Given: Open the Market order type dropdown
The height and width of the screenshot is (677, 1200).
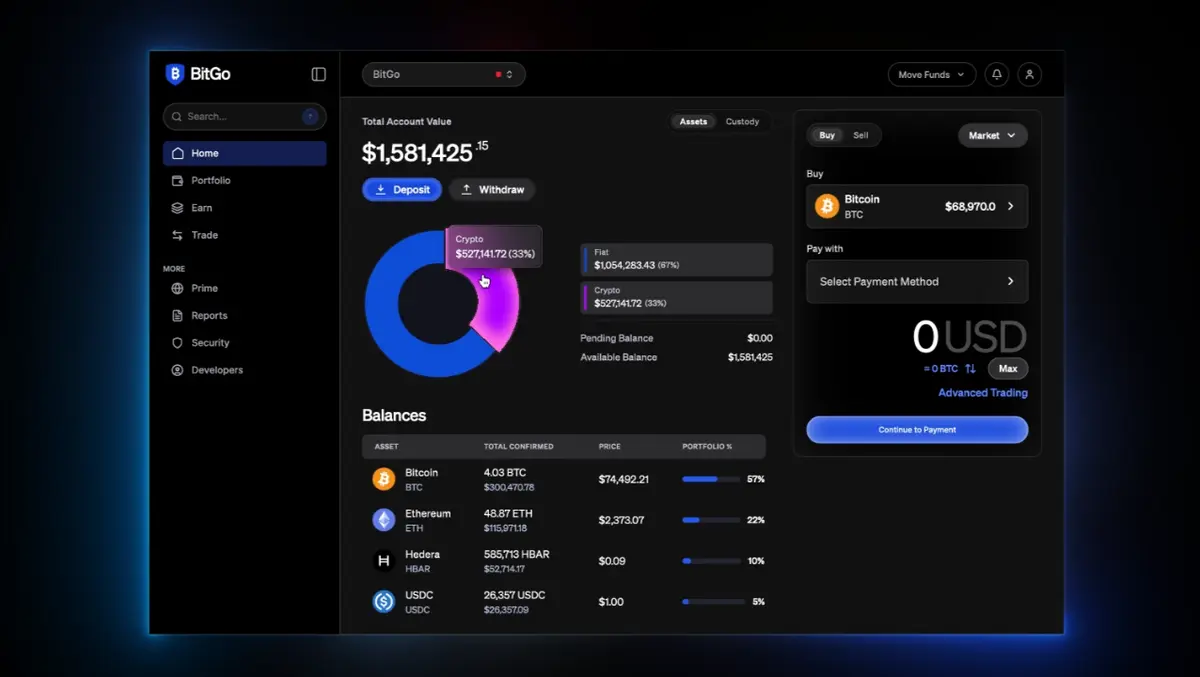Looking at the screenshot, I should [993, 135].
